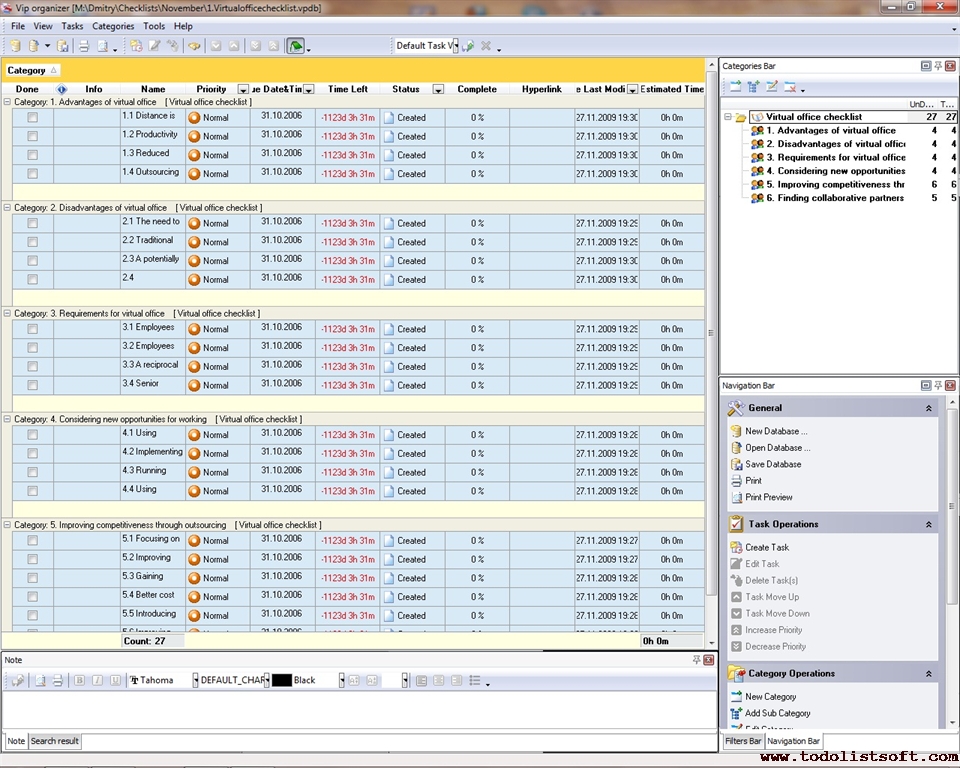Click the Edit Category icon in Categories Bar
960x768 pixels.
771,88
